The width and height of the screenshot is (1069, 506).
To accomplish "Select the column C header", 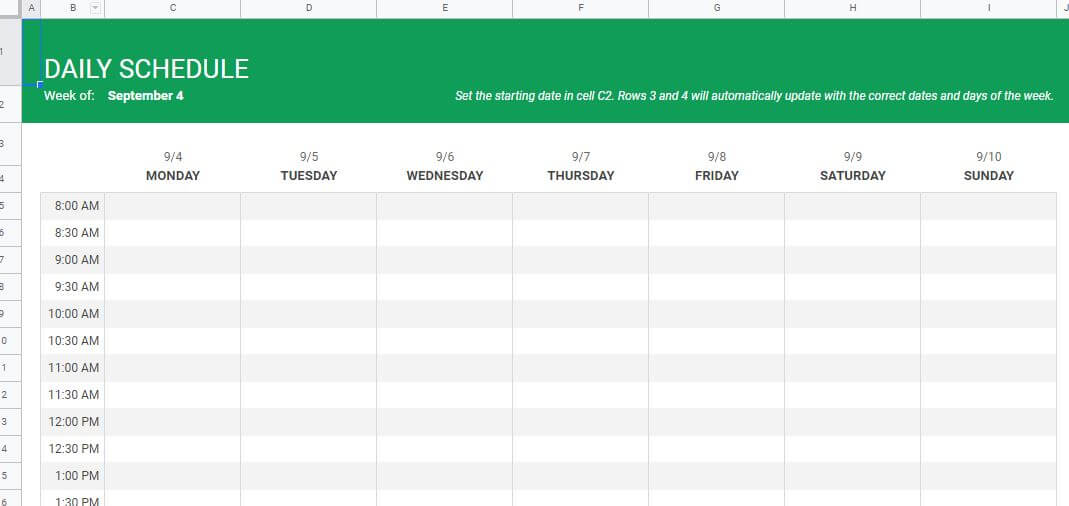I will (x=172, y=8).
